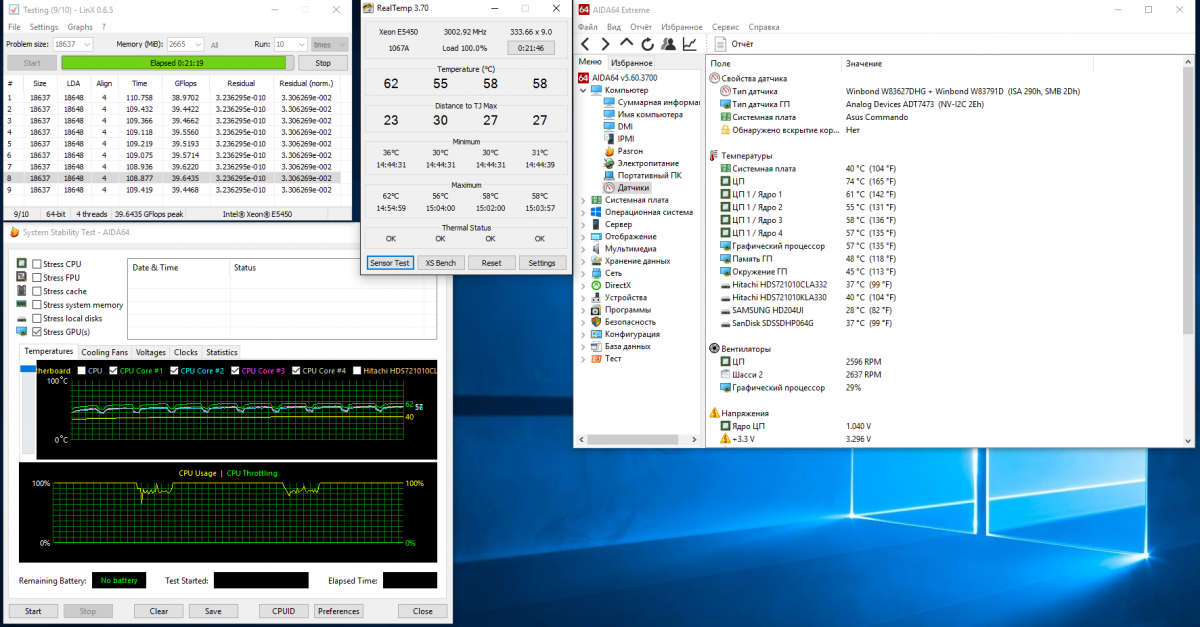
Task: Switch to the Cooling Fans tab
Action: point(104,352)
